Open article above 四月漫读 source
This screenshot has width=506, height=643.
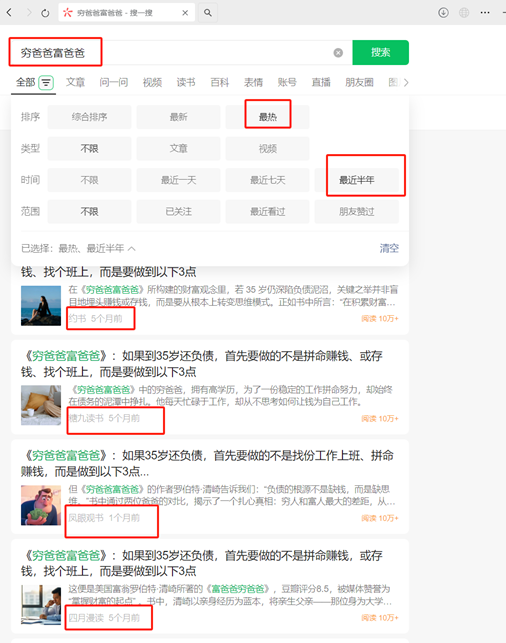(x=202, y=563)
